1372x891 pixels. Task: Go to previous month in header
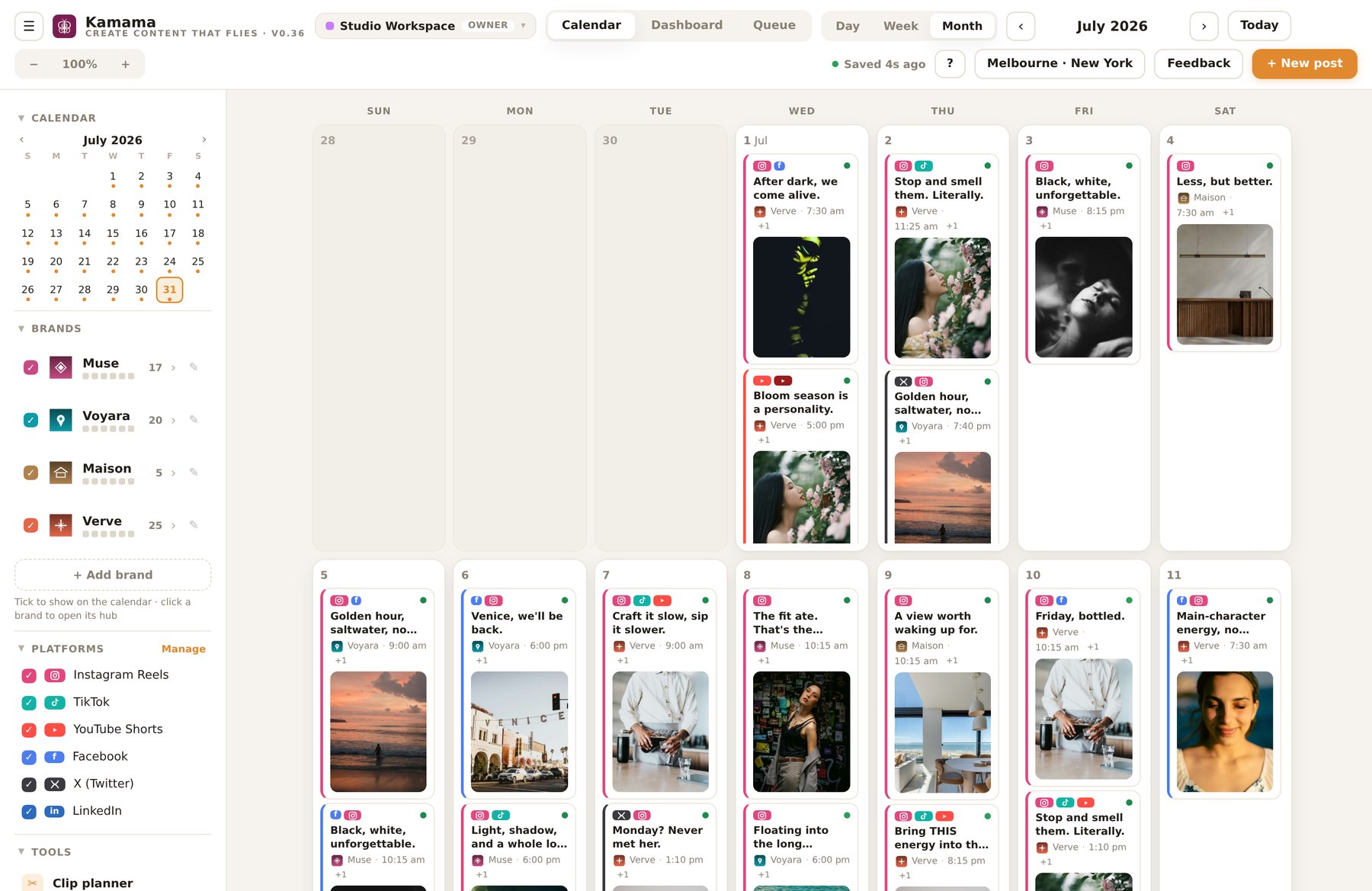pyautogui.click(x=1021, y=26)
